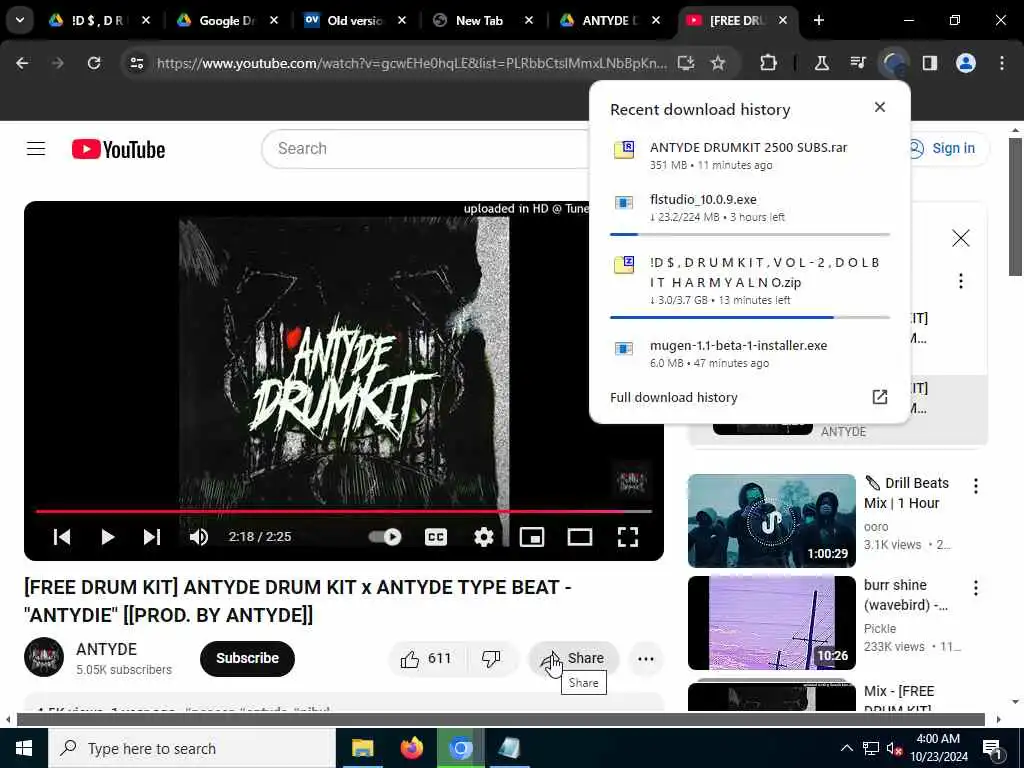
Task: Open ANTYDE channel avatar
Action: pyautogui.click(x=44, y=657)
